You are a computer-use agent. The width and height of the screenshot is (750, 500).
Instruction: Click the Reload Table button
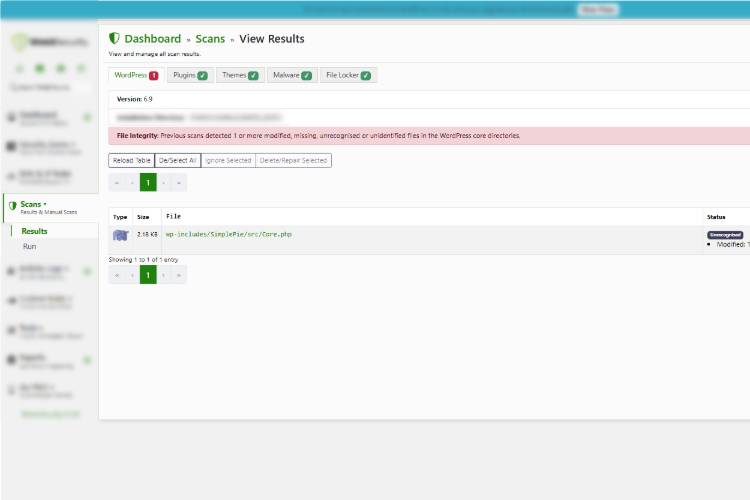pos(130,160)
